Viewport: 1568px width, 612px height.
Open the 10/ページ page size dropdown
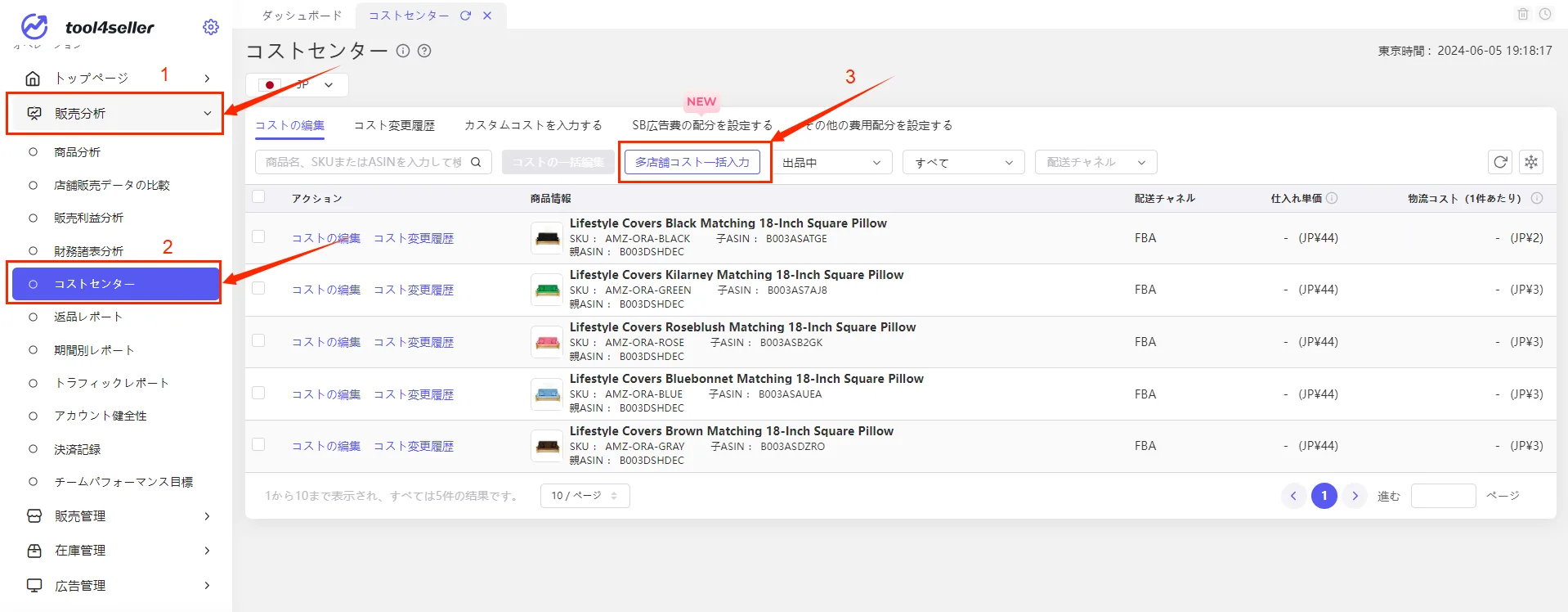coord(585,496)
